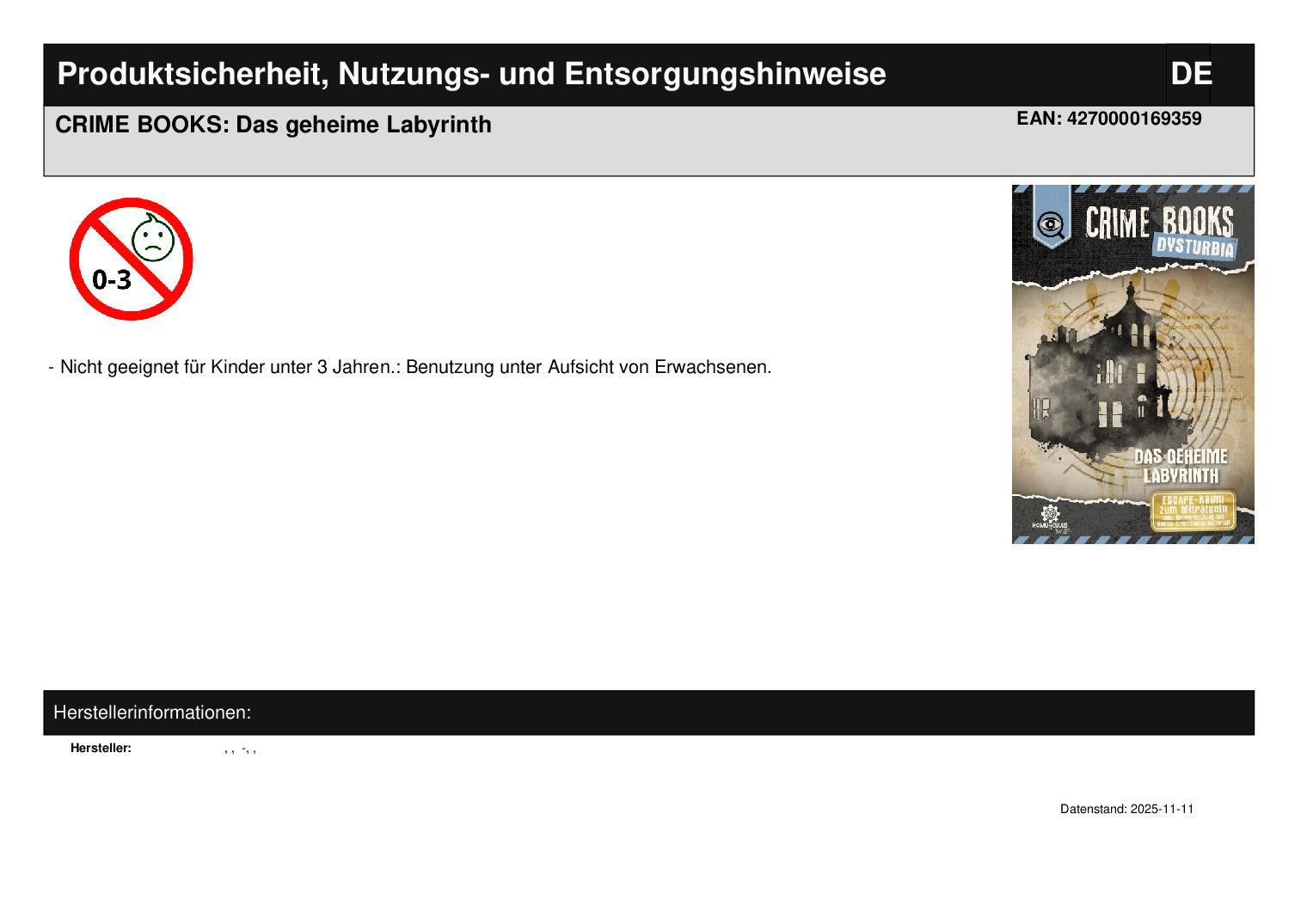This screenshot has height=924, width=1307.
Task: Click the magnifying glass eye icon on cover
Action: point(1051,225)
